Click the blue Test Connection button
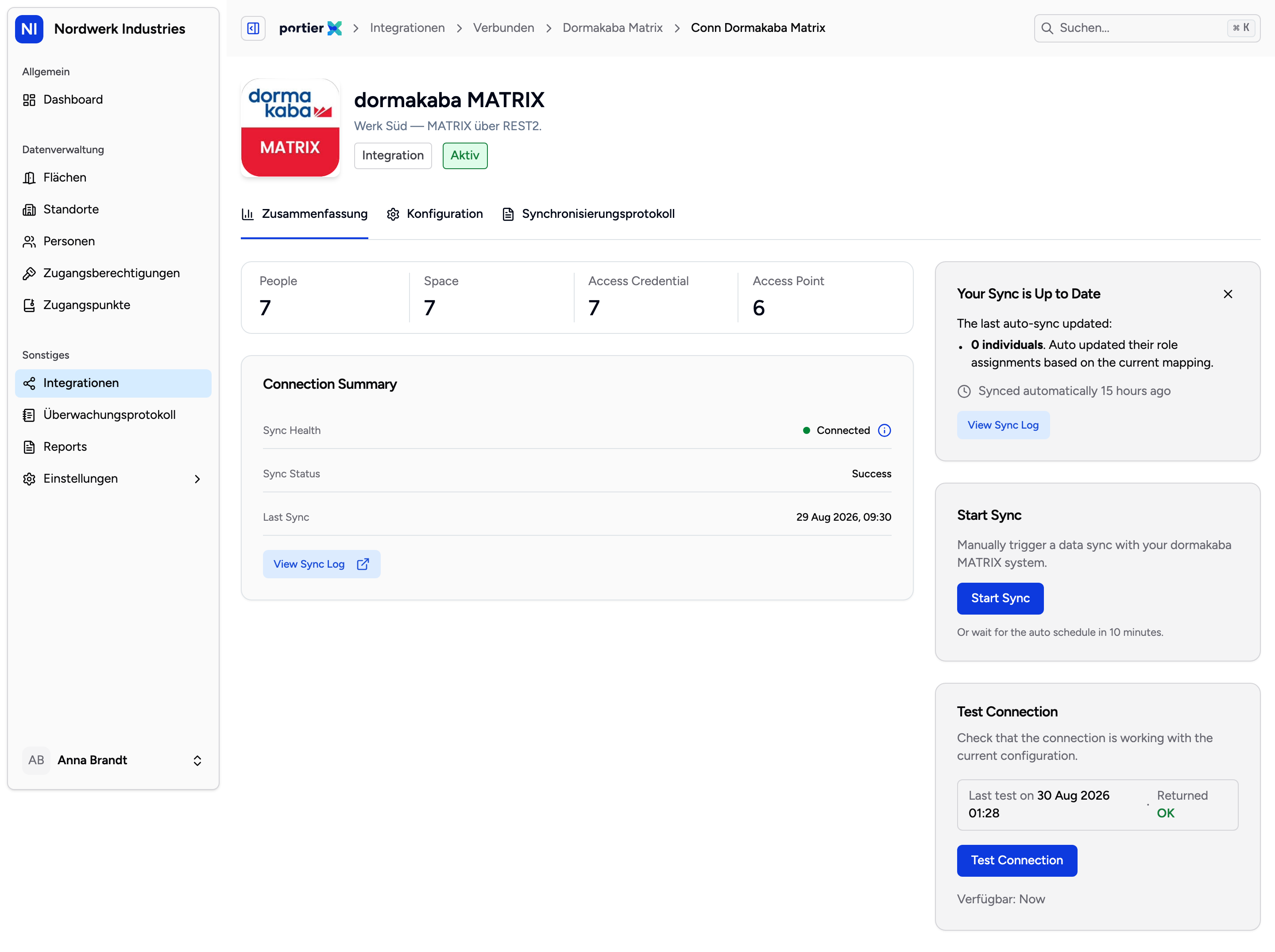 [1017, 860]
